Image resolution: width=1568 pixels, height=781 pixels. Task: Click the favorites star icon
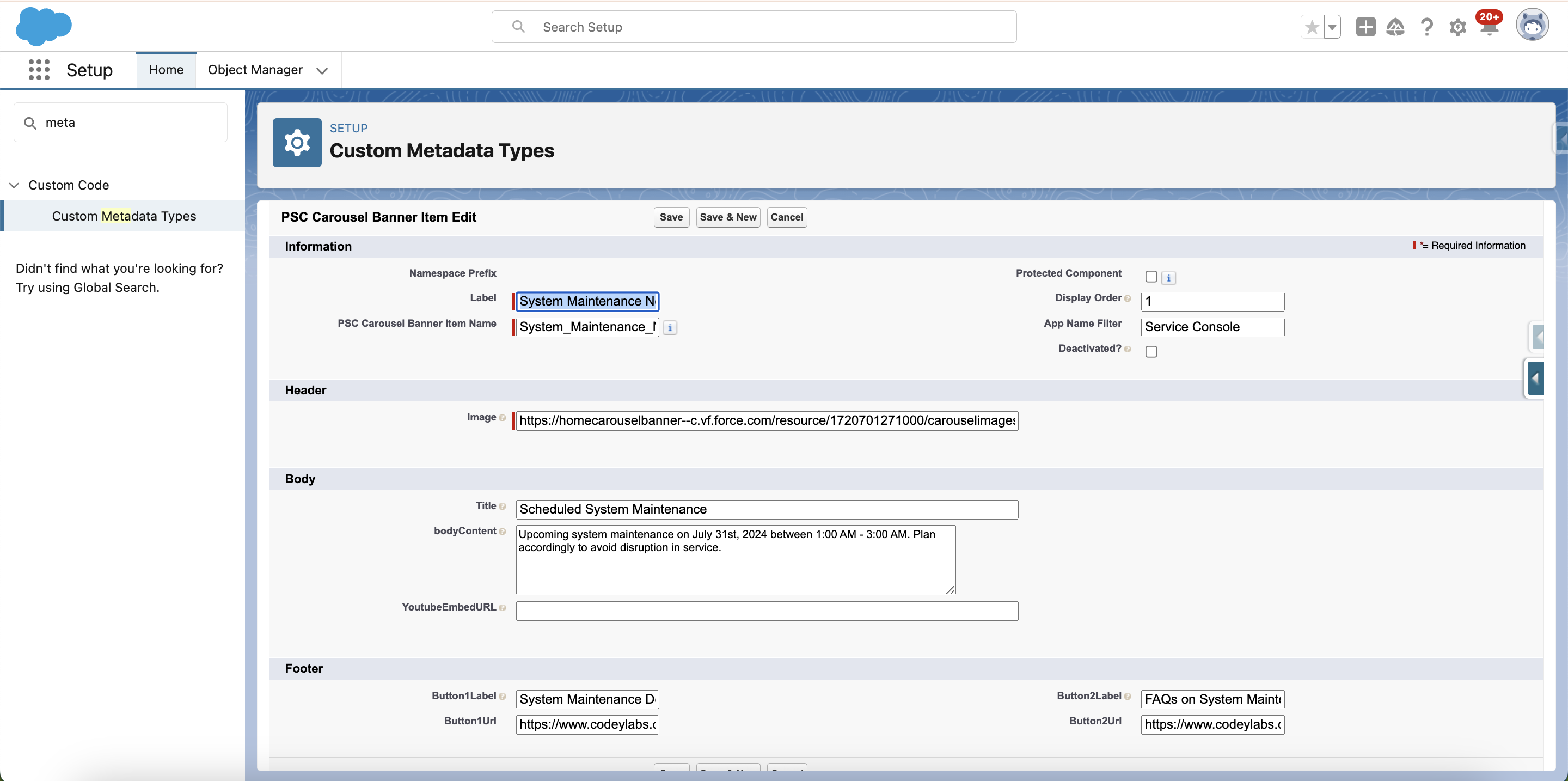tap(1312, 27)
